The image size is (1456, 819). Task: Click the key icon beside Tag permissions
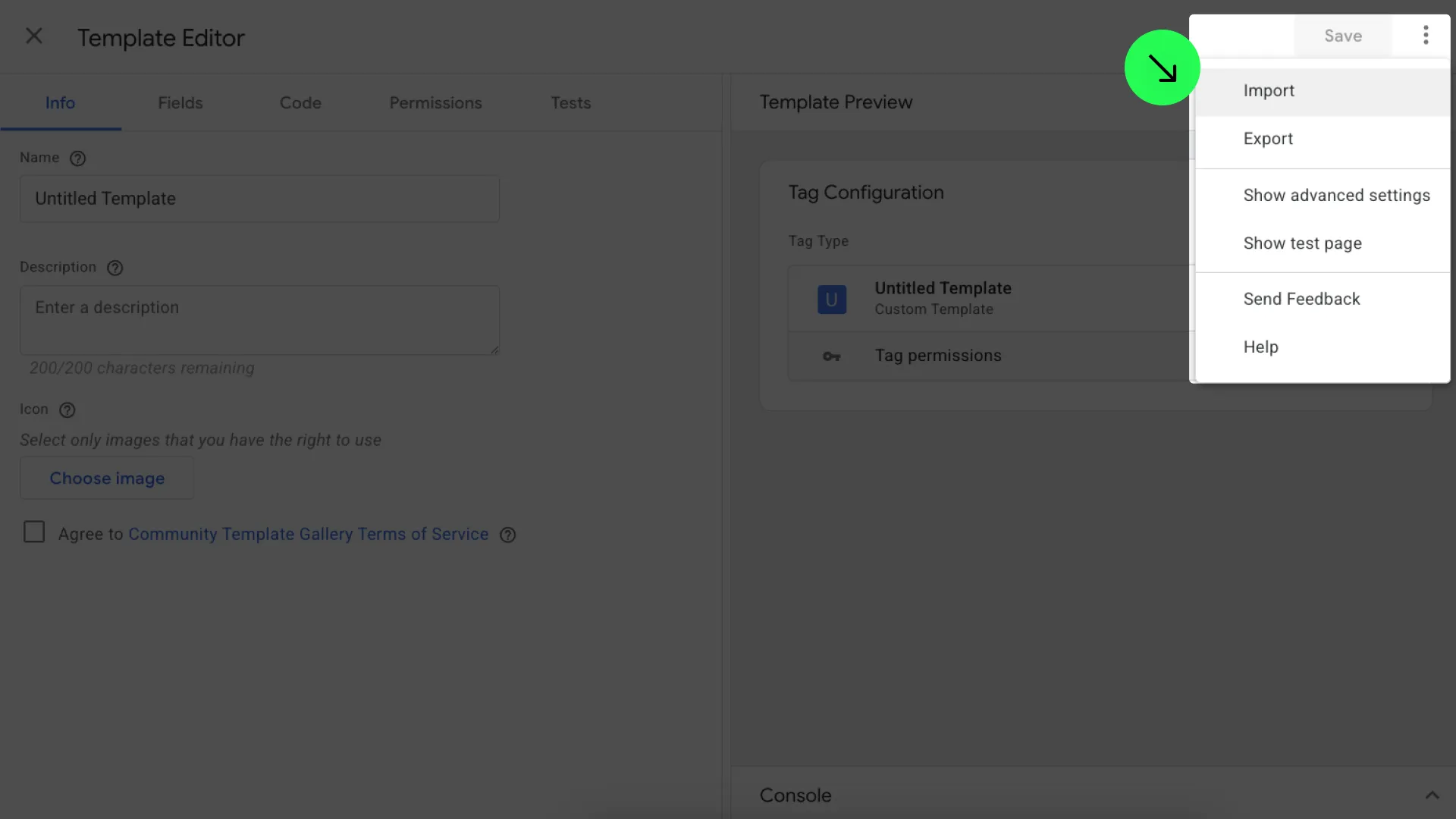[831, 356]
